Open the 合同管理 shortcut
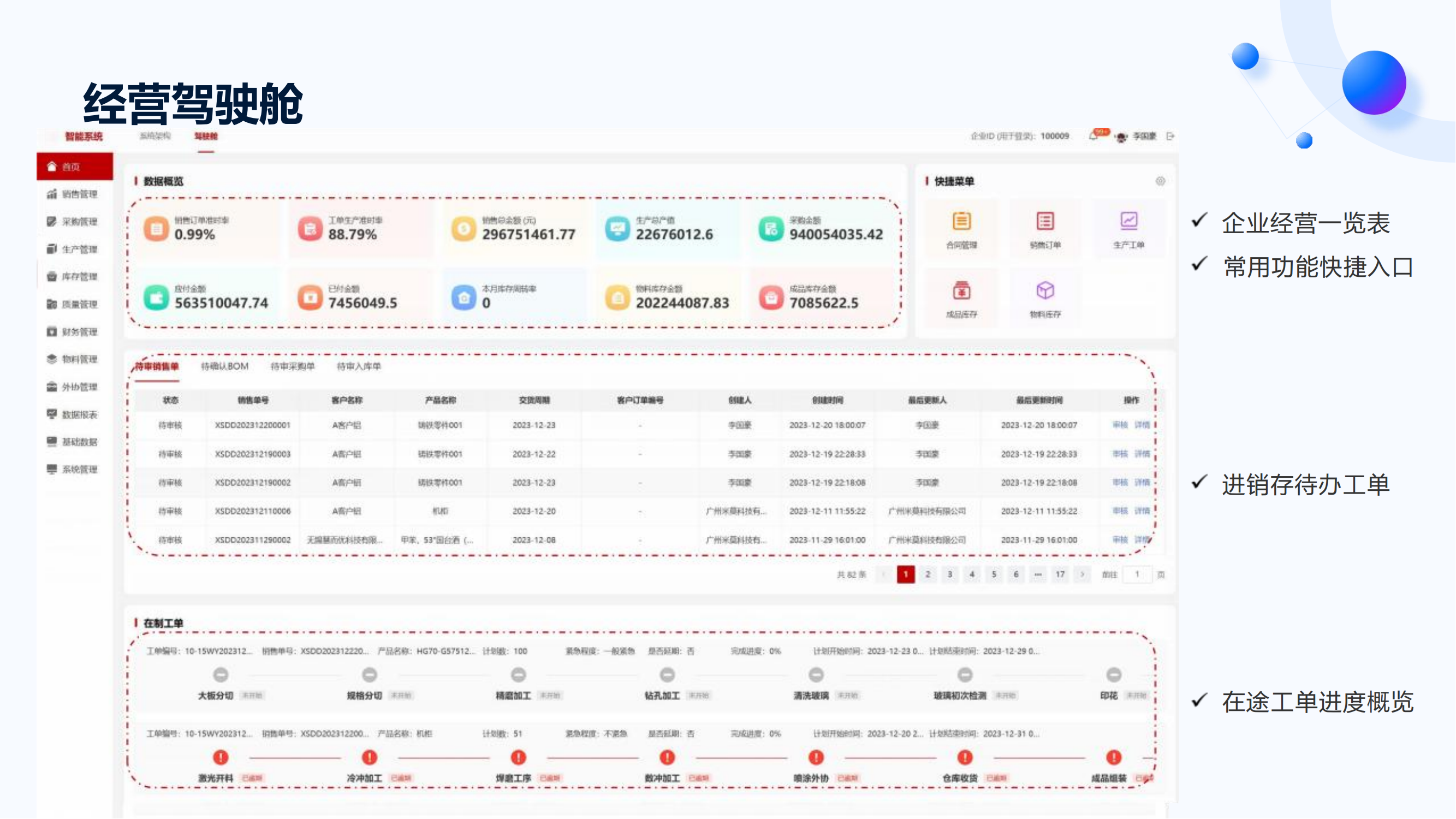The image size is (1456, 819). pos(961,229)
